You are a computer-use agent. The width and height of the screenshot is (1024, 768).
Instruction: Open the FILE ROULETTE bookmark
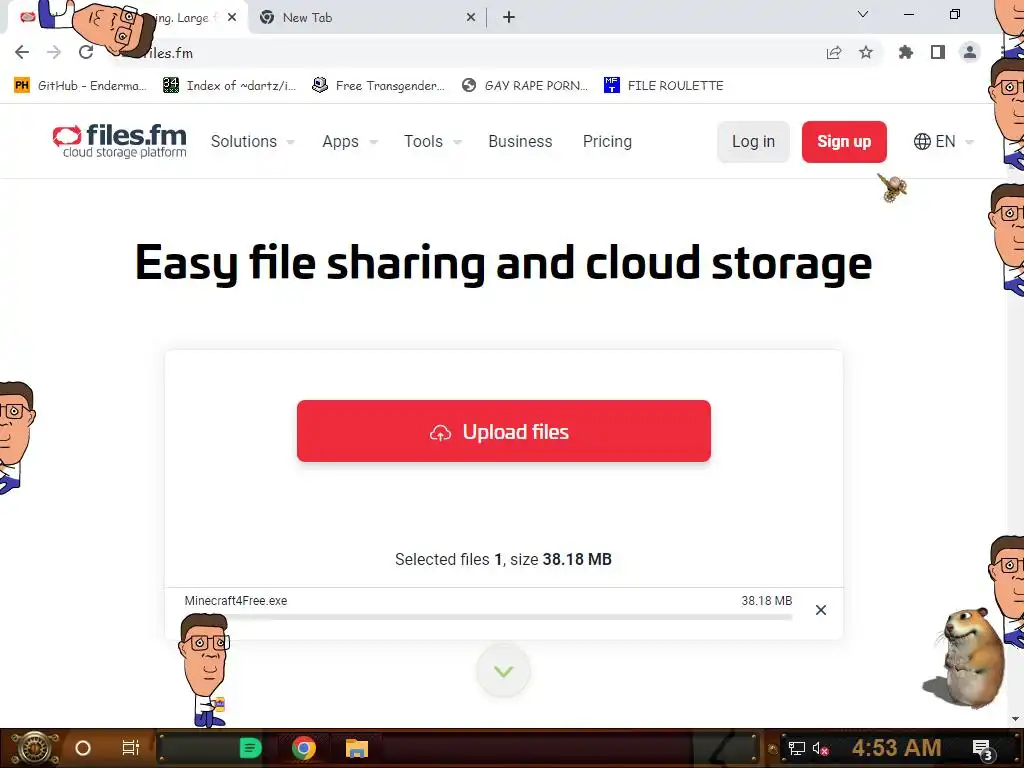tap(664, 86)
